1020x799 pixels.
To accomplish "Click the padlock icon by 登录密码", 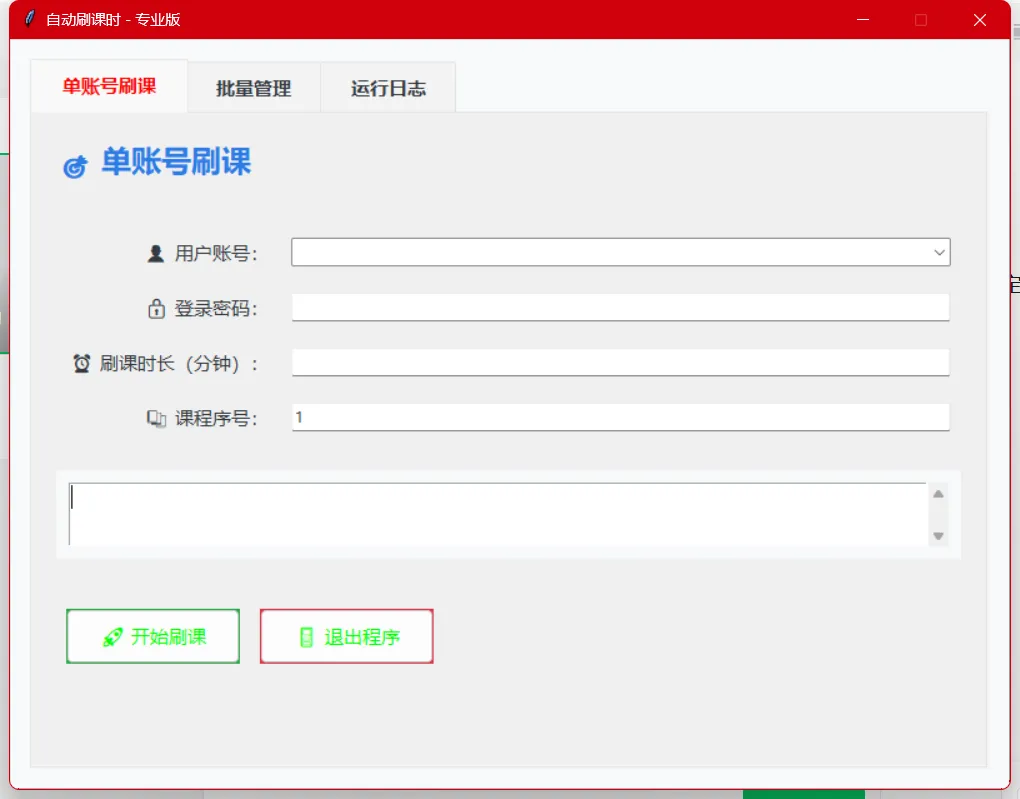I will (x=156, y=308).
